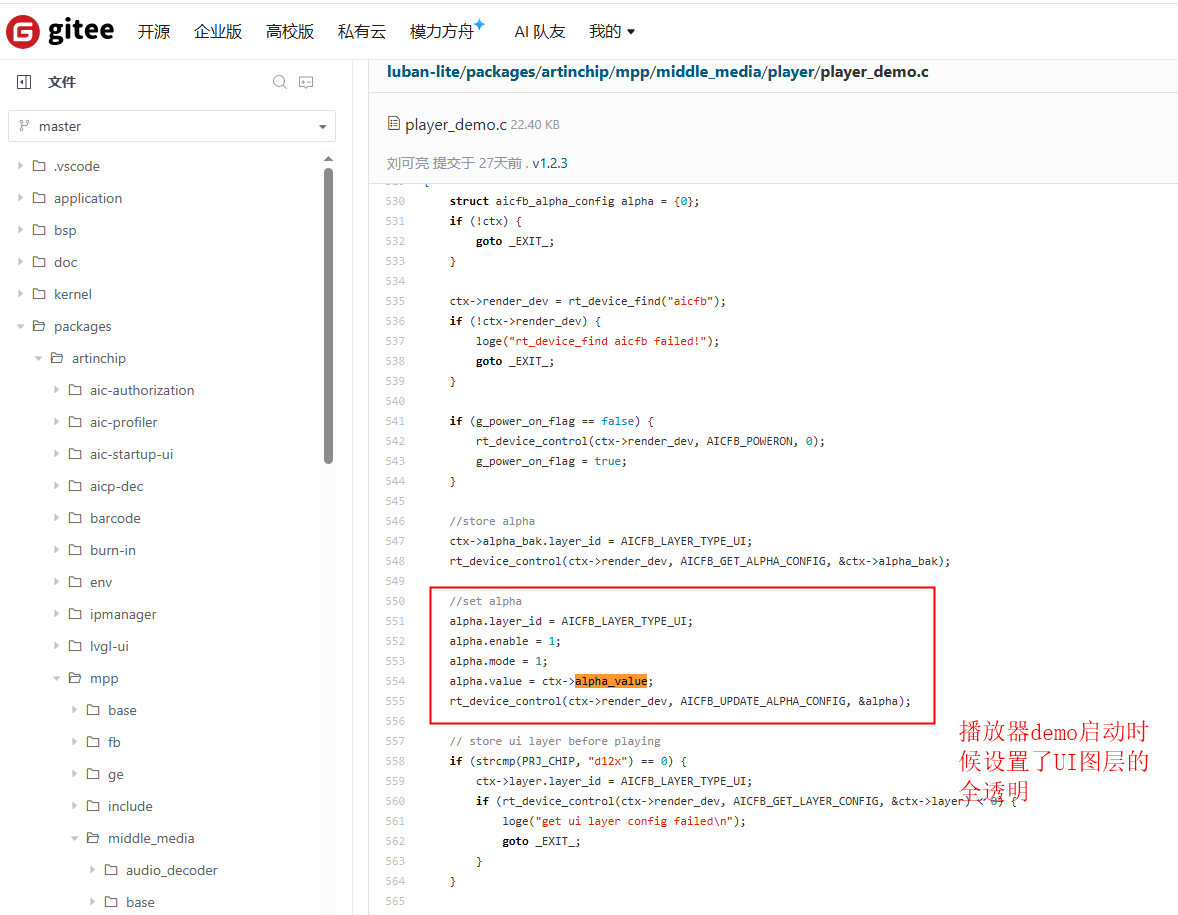The image size is (1178, 915).
Task: Click the folder icon next to barcode
Action: tap(75, 518)
